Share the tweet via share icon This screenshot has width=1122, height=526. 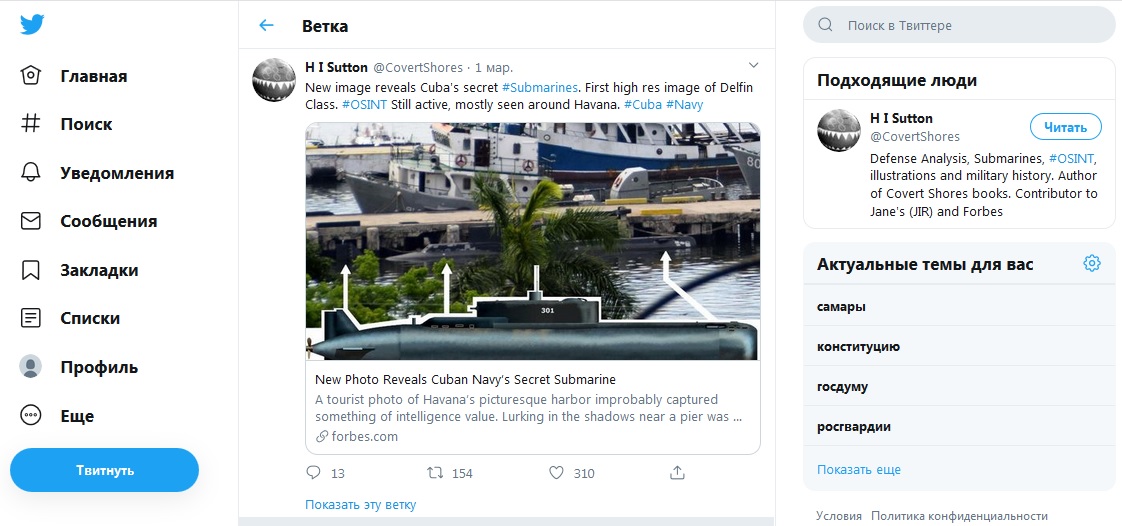677,472
